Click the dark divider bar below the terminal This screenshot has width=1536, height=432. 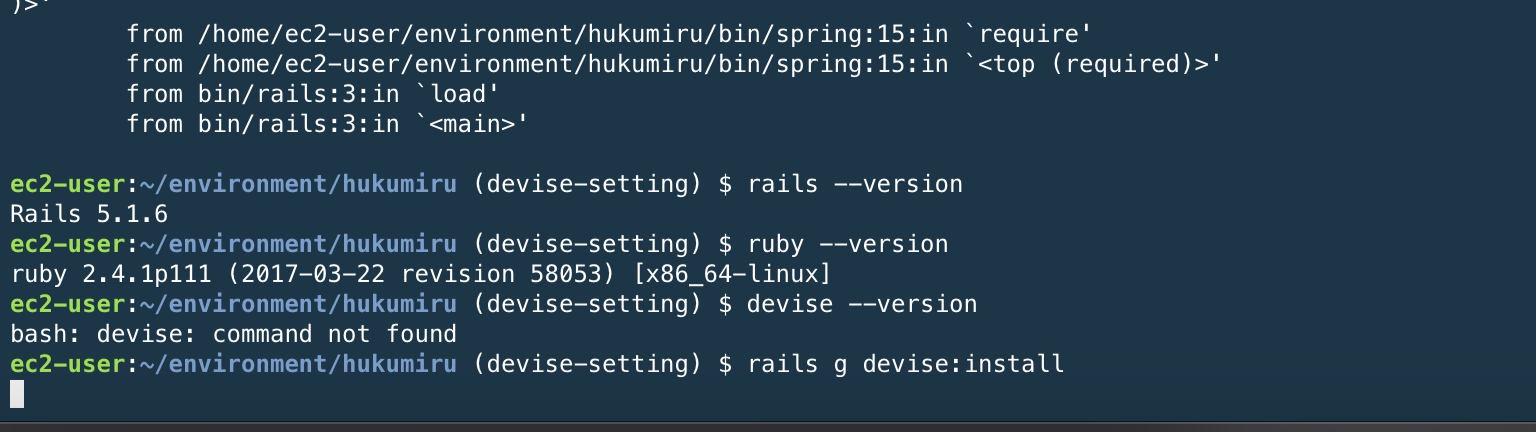click(x=768, y=427)
